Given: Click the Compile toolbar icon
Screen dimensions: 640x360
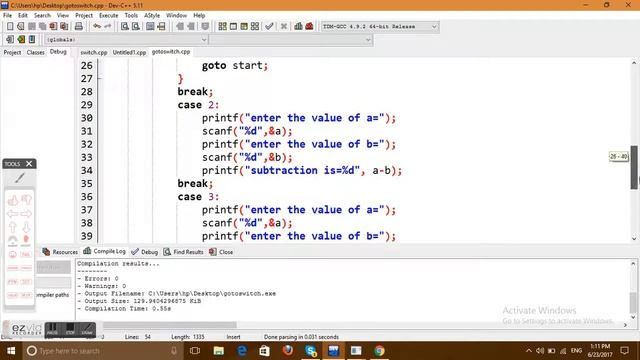Looking at the screenshot, I should (x=222, y=26).
